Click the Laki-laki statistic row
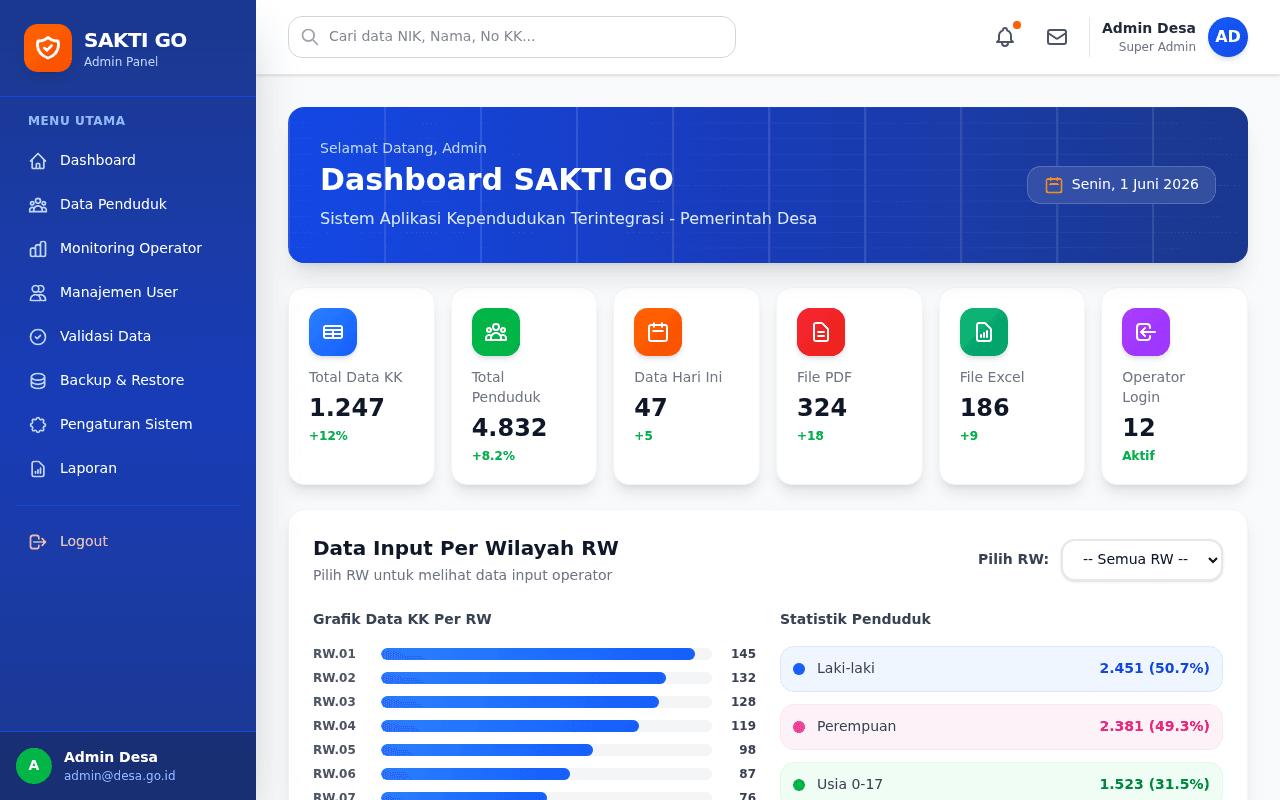Viewport: 1280px width, 800px height. pyautogui.click(x=1001, y=669)
